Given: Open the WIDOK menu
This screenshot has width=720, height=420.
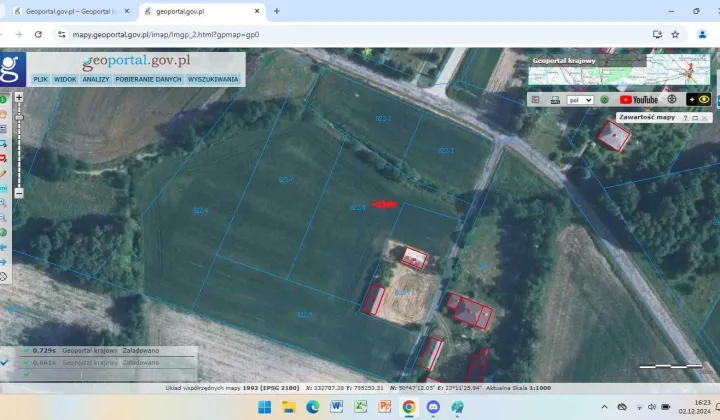Looking at the screenshot, I should pos(65,79).
